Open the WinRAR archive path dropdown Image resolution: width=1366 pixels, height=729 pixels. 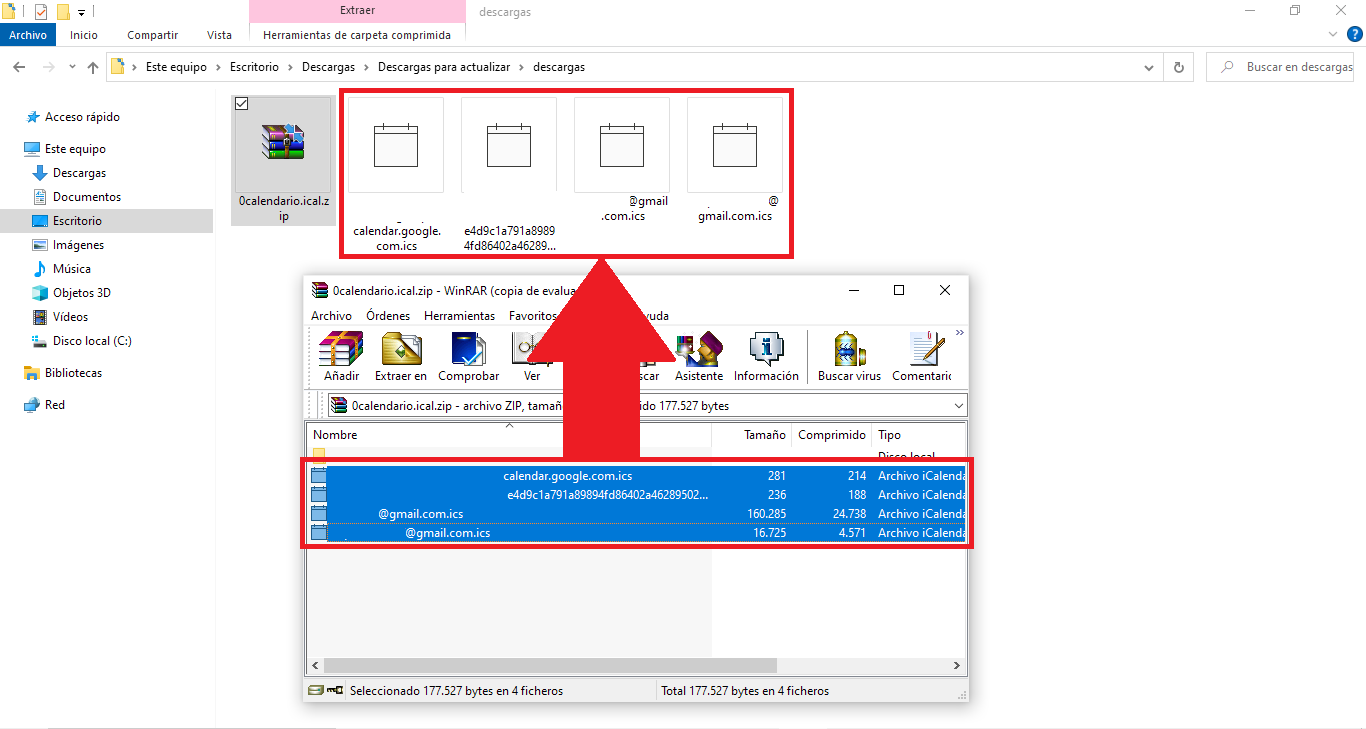959,405
